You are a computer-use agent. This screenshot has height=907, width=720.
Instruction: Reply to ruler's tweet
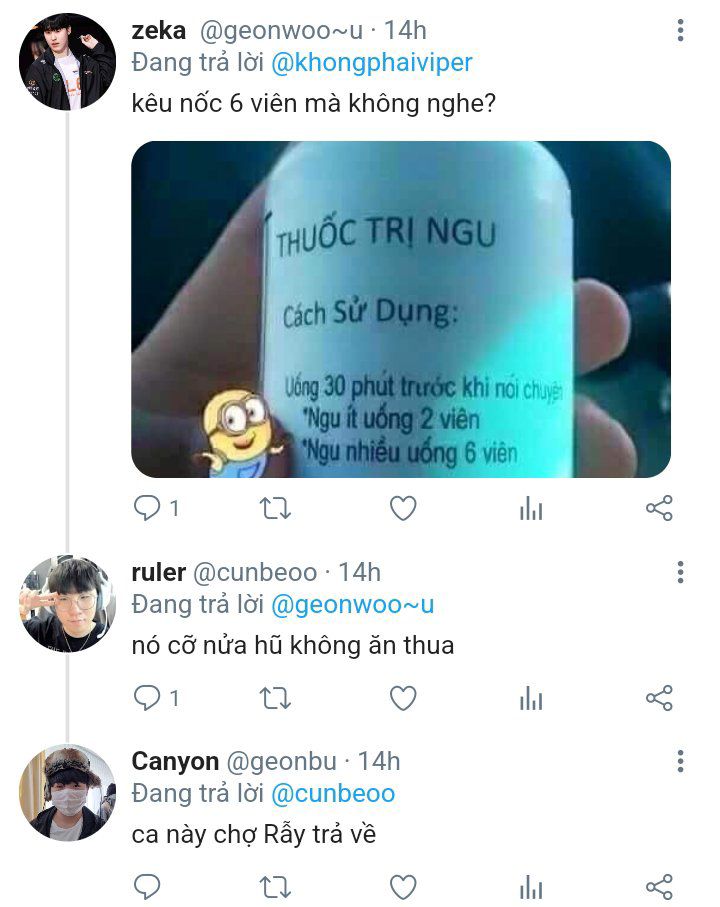pos(147,698)
